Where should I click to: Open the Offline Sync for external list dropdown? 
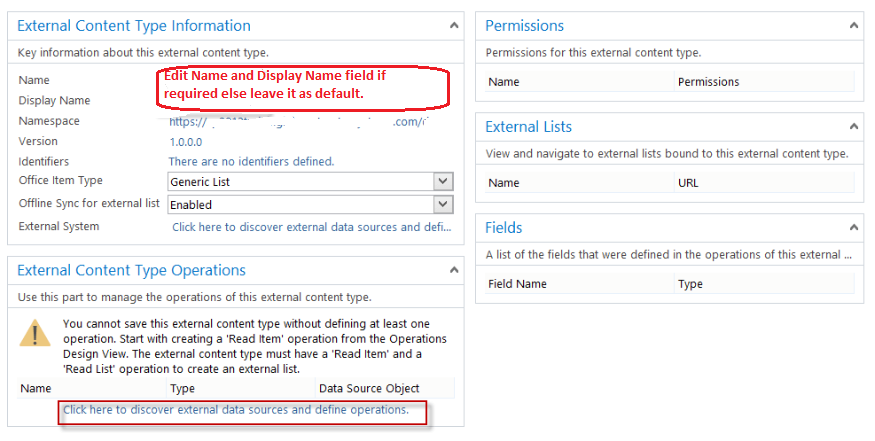point(444,204)
